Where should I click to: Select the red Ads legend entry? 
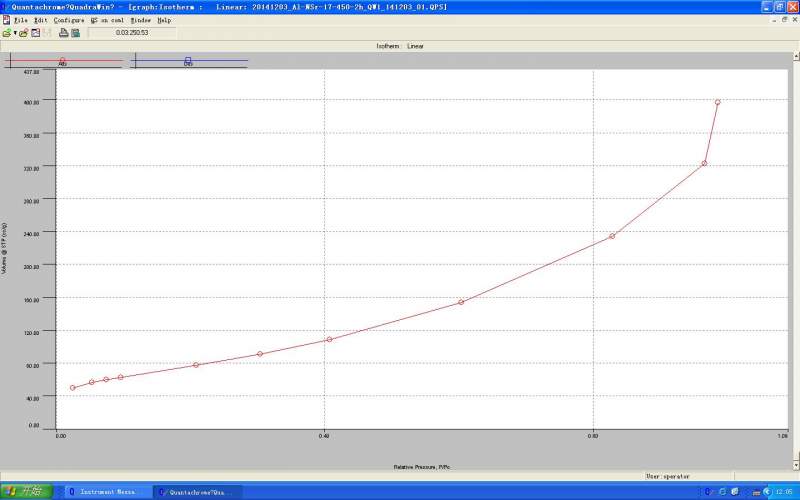(x=63, y=61)
